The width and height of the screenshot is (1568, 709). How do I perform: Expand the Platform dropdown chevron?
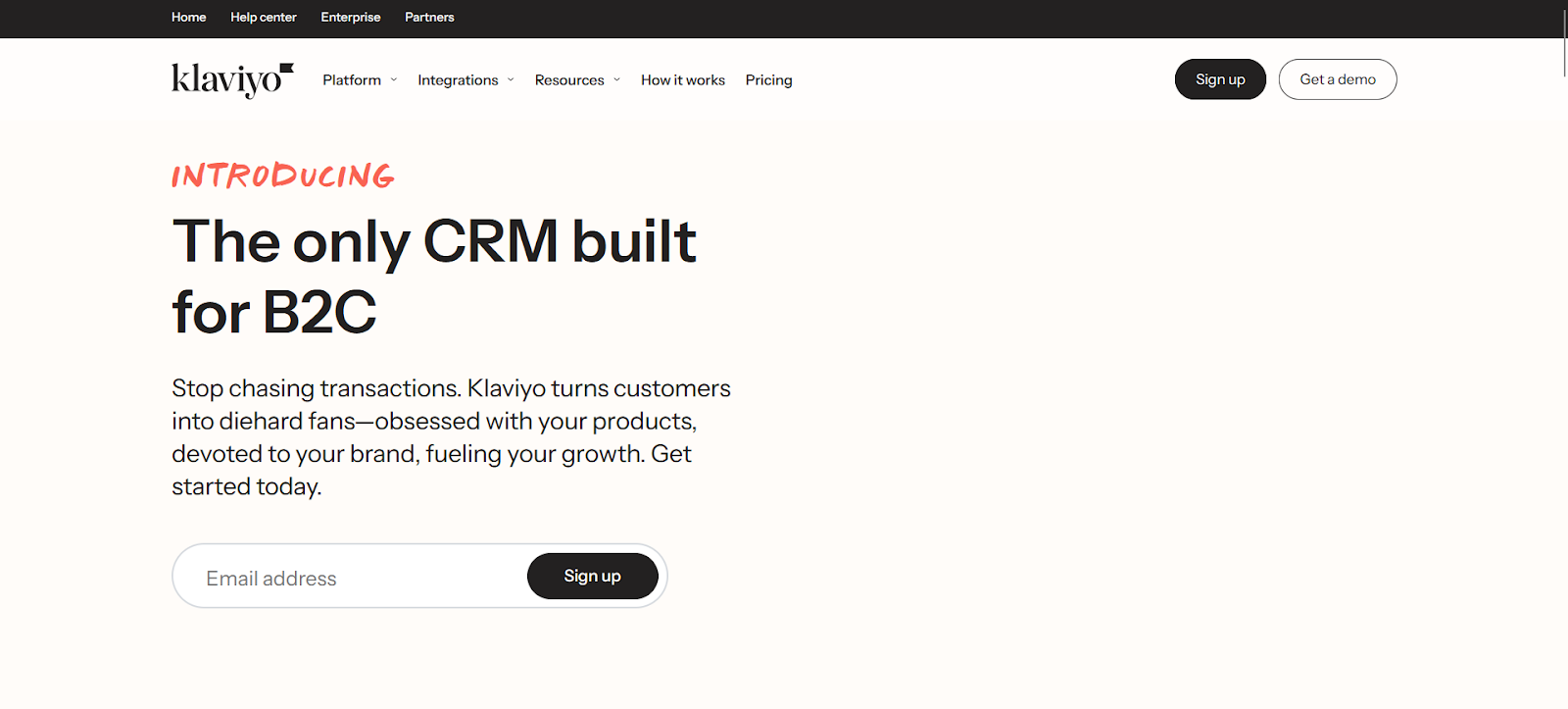tap(394, 80)
